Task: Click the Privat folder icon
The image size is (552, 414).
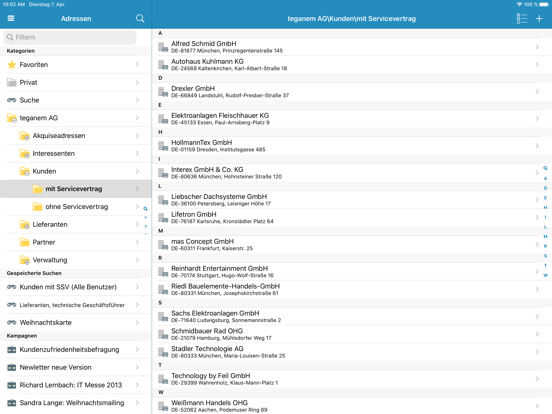Action: click(x=12, y=82)
